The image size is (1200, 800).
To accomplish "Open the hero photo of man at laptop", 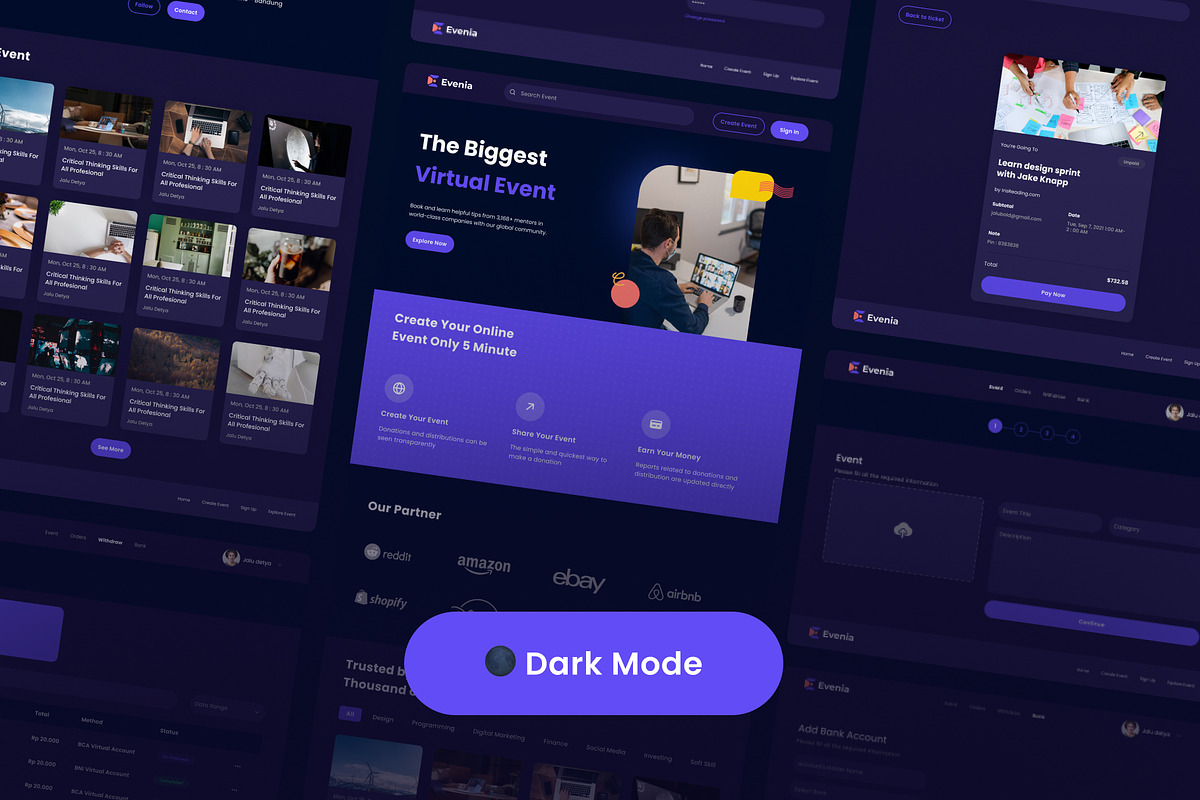I will point(695,255).
